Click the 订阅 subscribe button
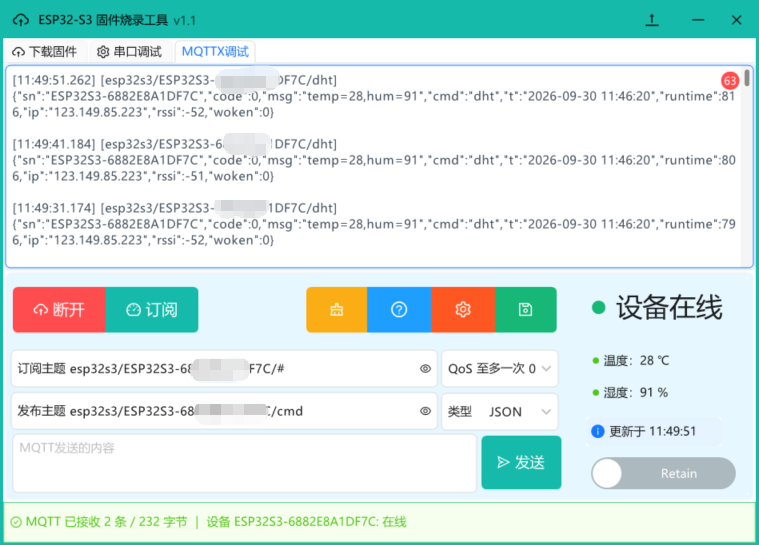 (x=152, y=309)
